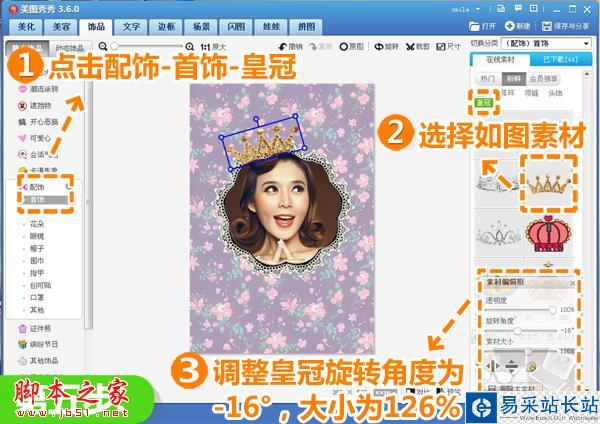
Task: Adjust the 透明度 transparency slider handle
Action: 552,310
